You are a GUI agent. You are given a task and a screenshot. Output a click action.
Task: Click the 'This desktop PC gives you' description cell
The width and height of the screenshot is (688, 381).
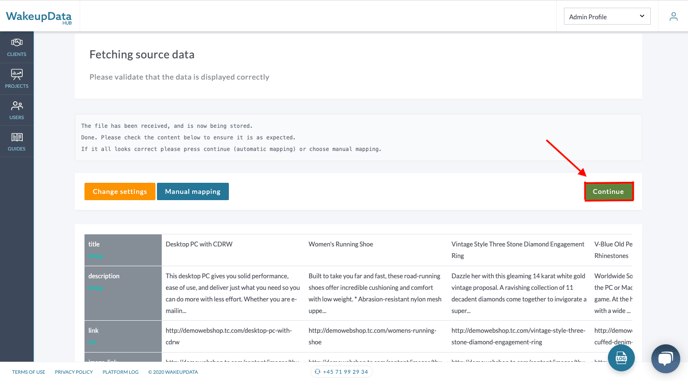(x=233, y=293)
